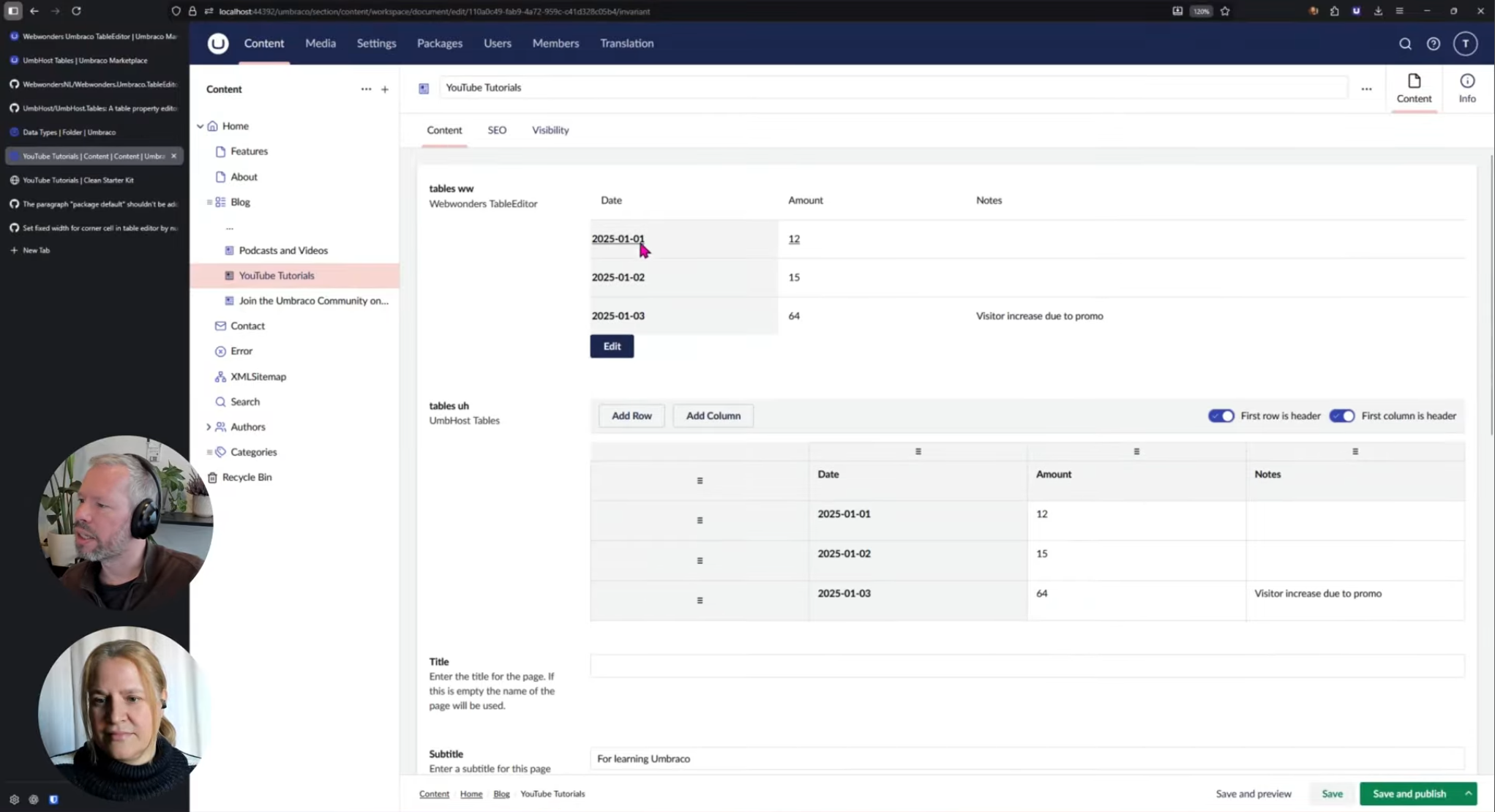The height and width of the screenshot is (812, 1495).
Task: Open the Users section
Action: click(498, 43)
